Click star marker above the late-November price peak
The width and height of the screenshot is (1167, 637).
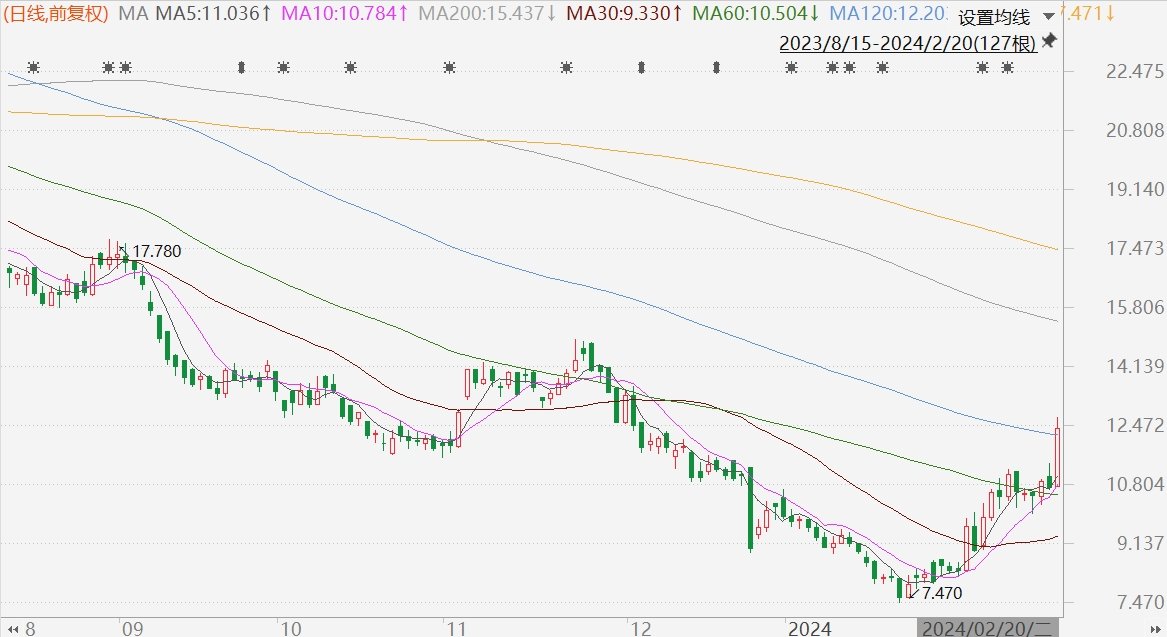pyautogui.click(x=566, y=67)
